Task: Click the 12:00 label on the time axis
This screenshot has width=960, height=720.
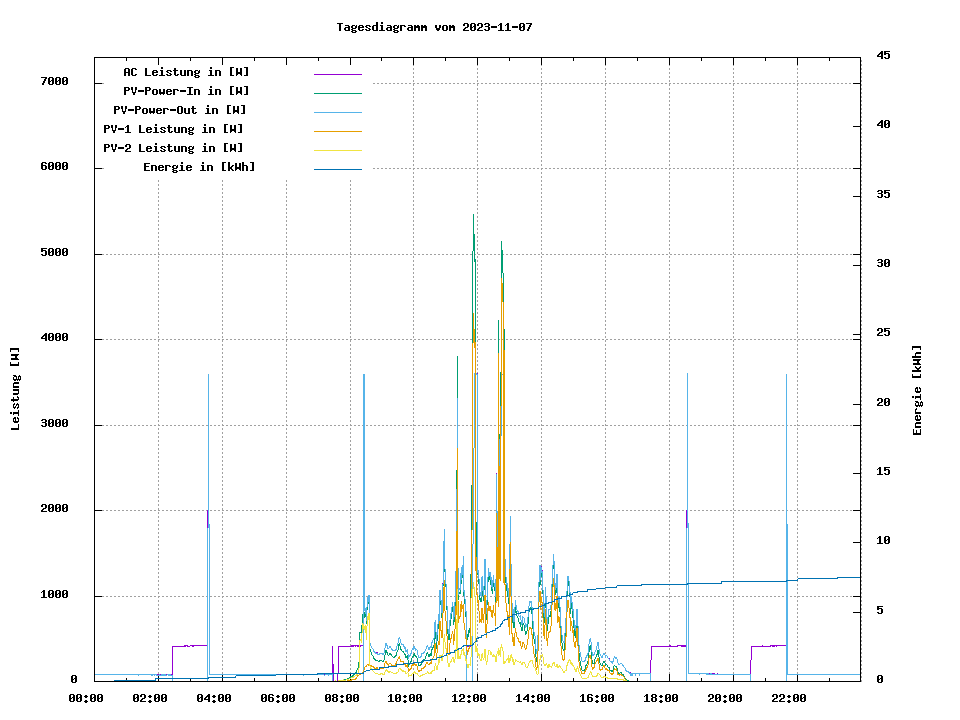Action: click(x=469, y=698)
